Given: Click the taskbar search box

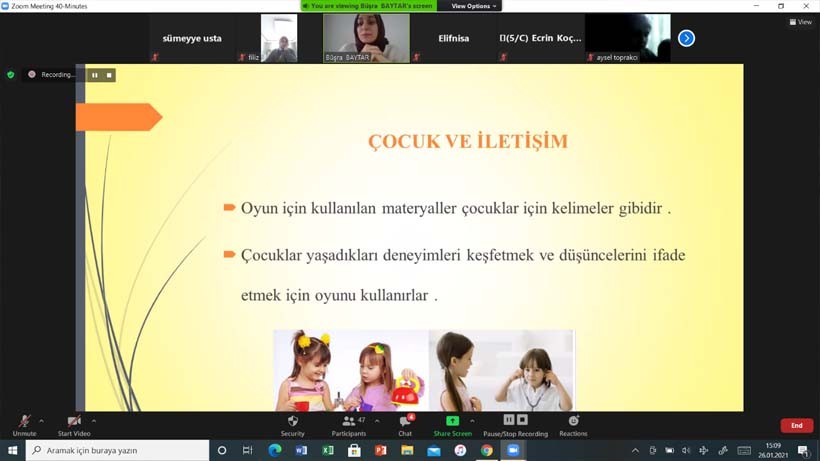Looking at the screenshot, I should (117, 450).
